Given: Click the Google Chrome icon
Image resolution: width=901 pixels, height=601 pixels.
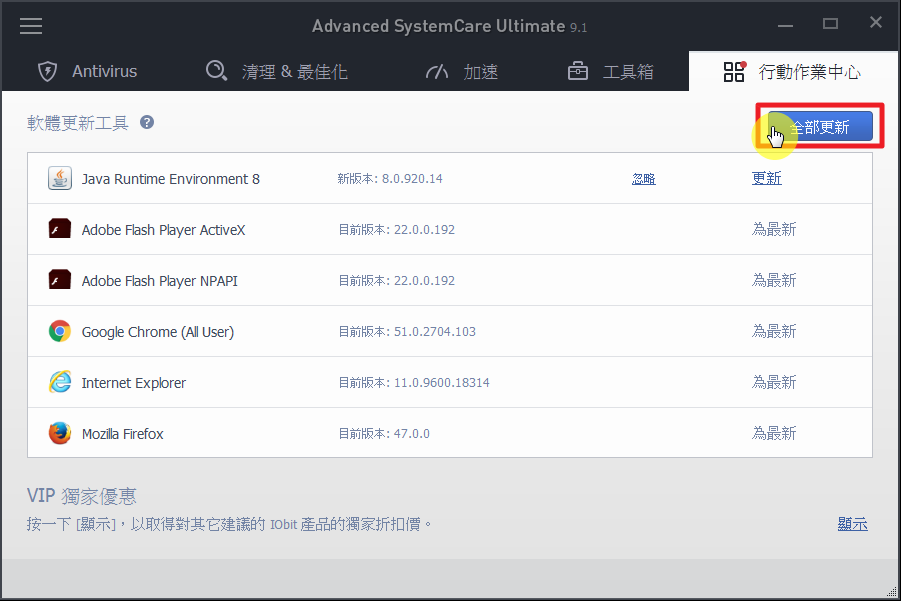Looking at the screenshot, I should pyautogui.click(x=60, y=332).
